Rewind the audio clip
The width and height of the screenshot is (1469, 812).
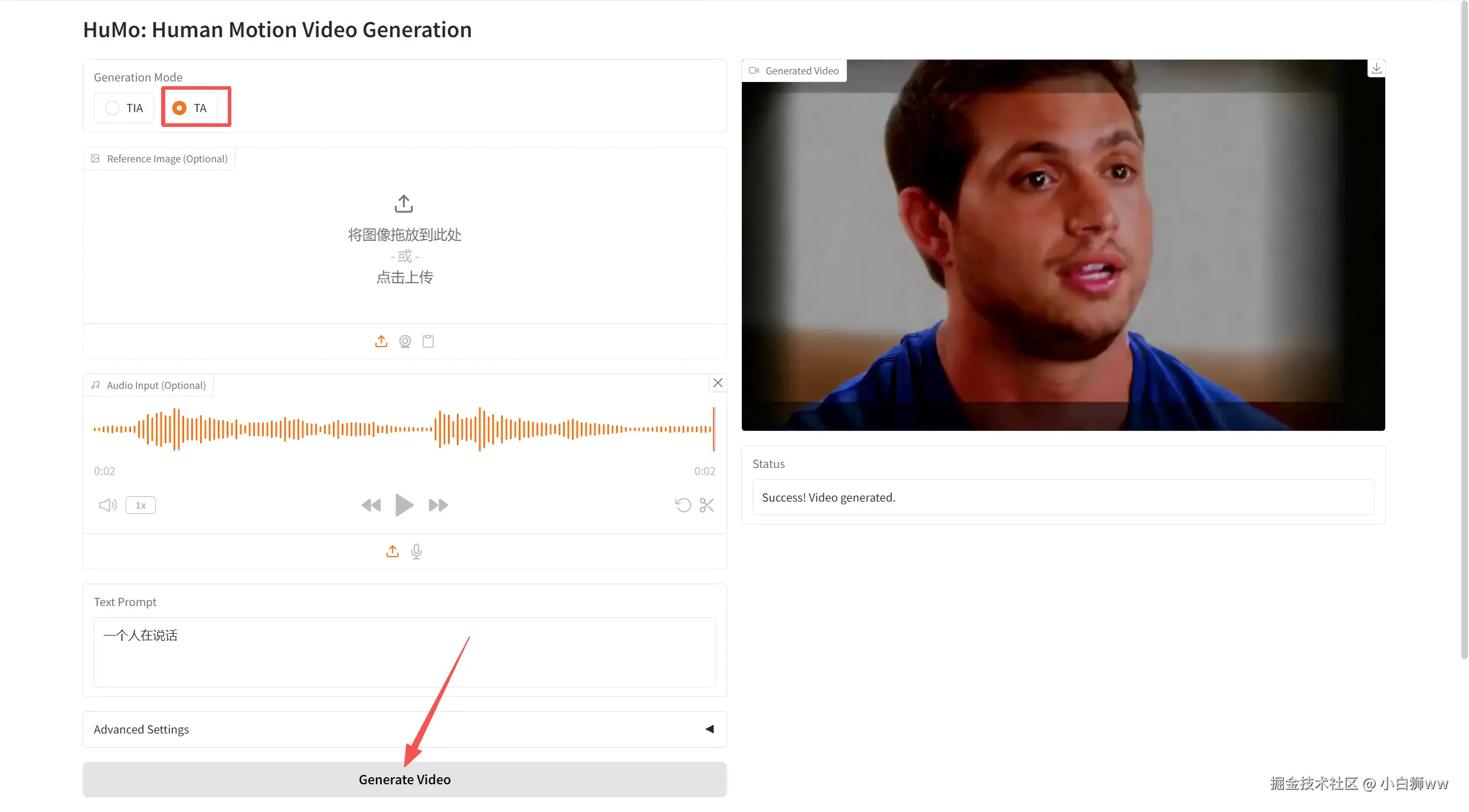371,505
